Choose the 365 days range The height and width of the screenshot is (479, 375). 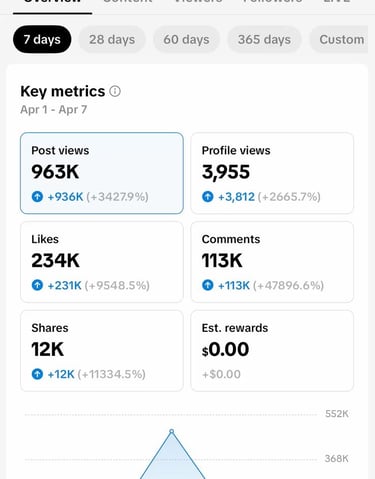(264, 39)
